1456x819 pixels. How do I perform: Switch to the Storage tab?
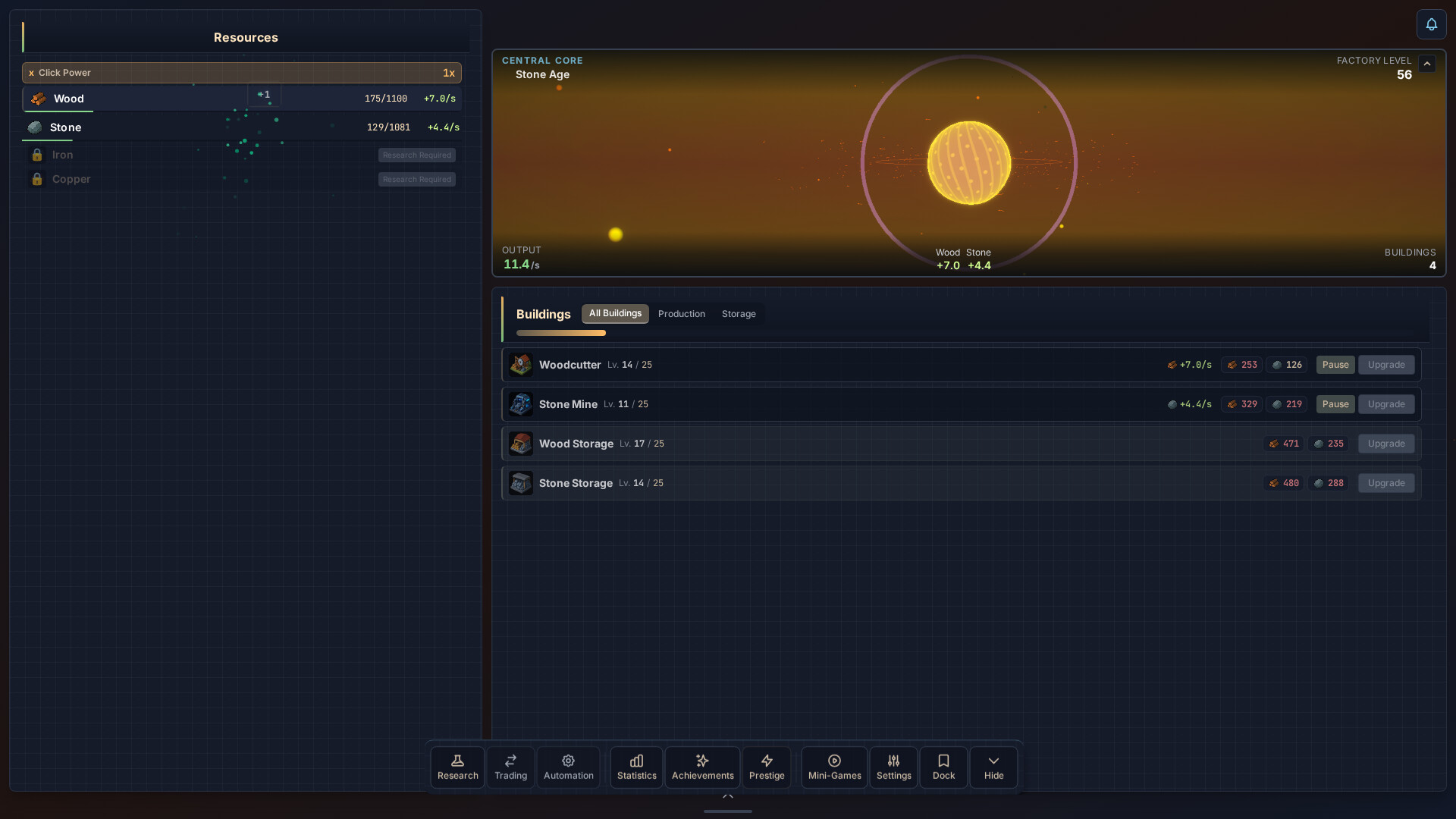click(x=739, y=314)
